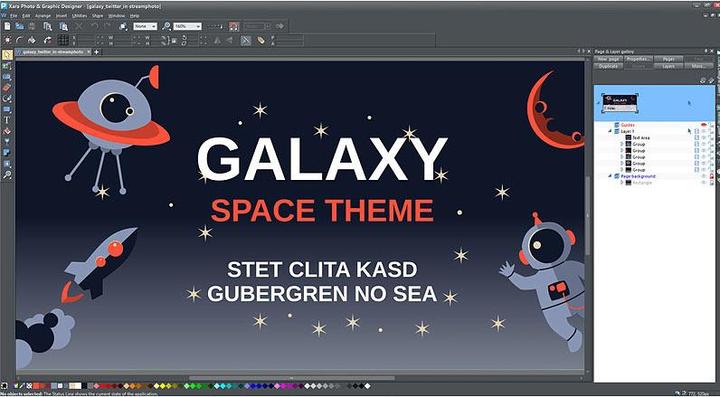Click the highlighted blue infobar icon

[246, 40]
